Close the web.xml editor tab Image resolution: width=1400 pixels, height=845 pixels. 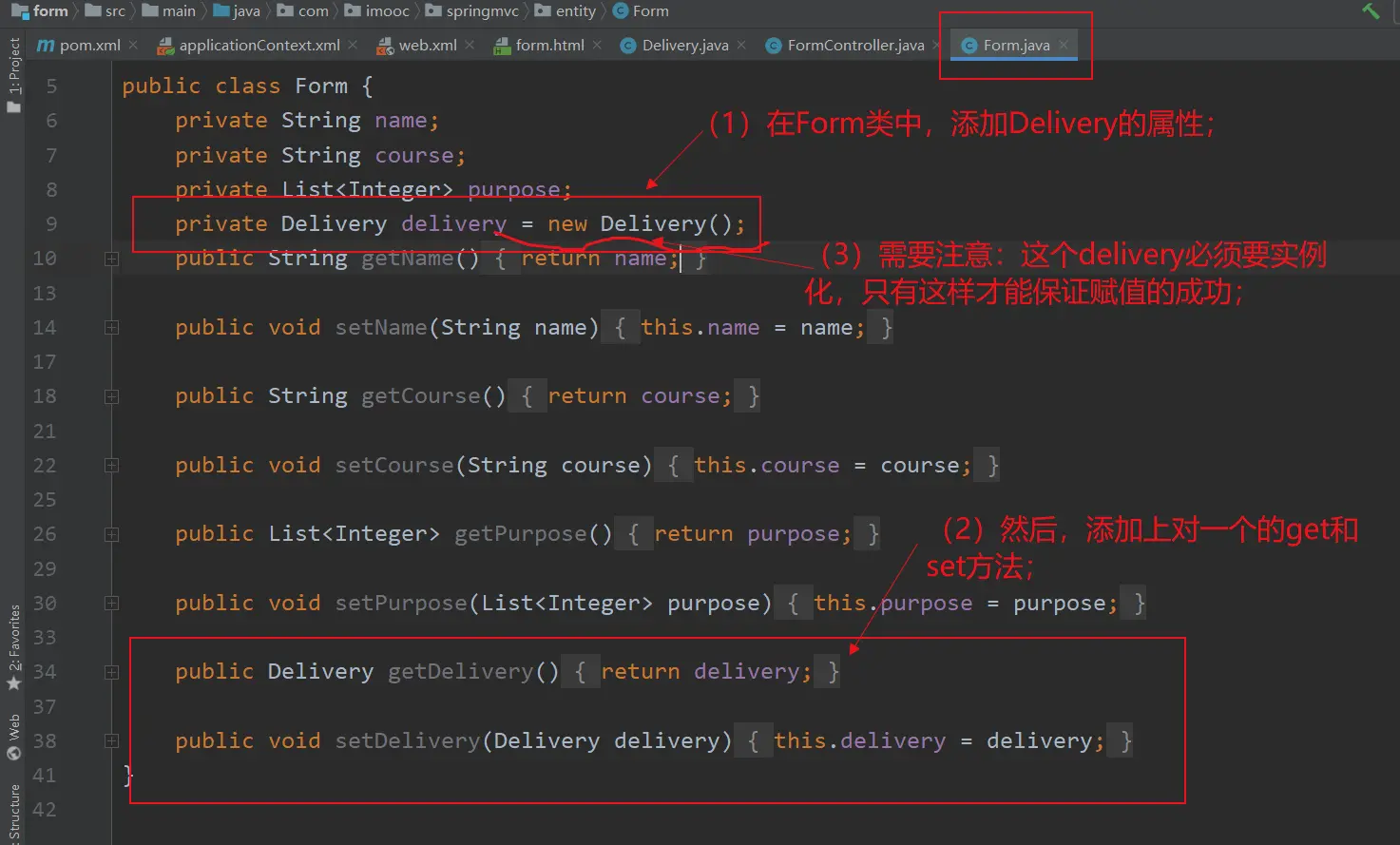click(470, 45)
